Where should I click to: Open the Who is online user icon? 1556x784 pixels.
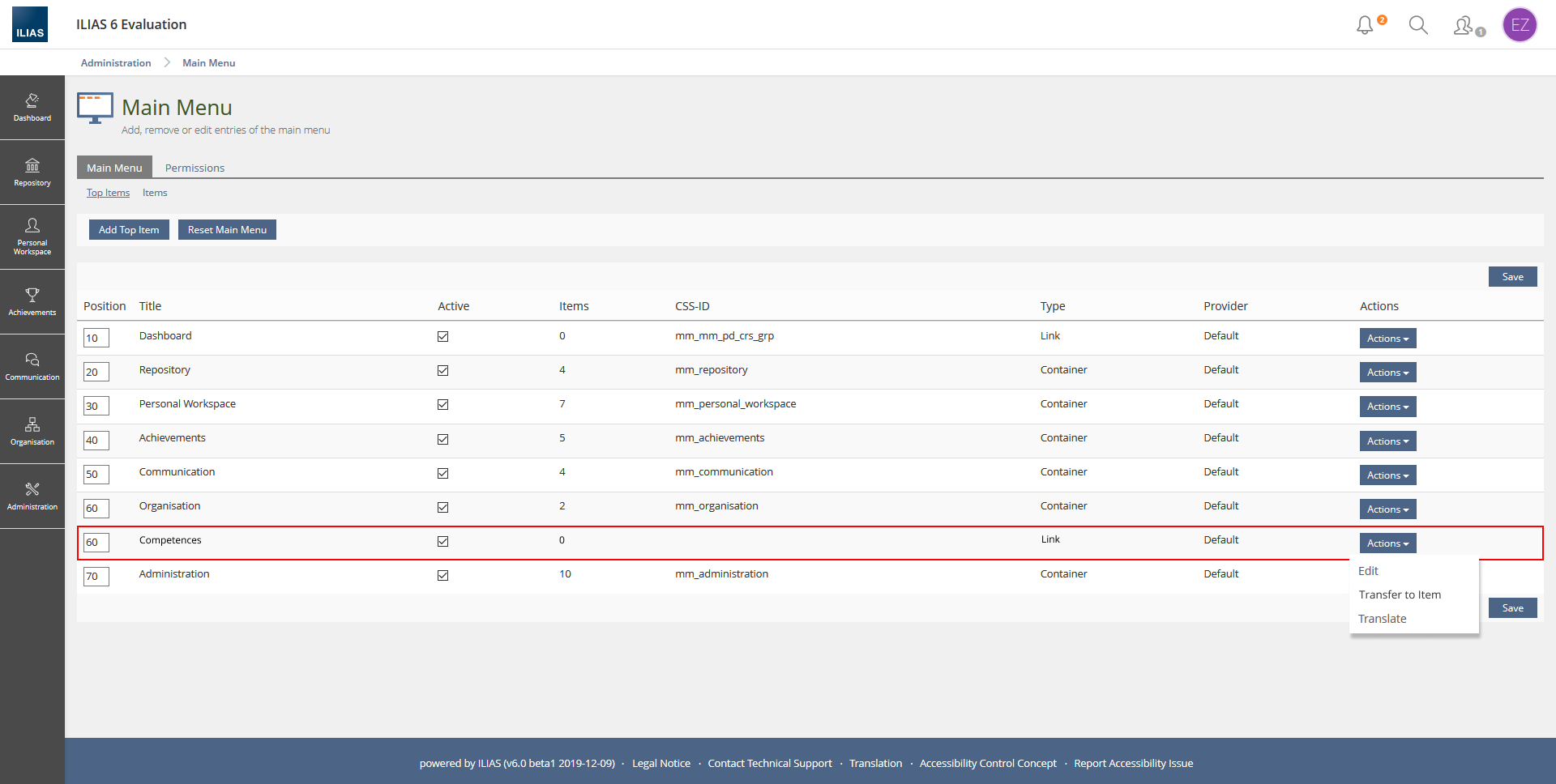1464,26
